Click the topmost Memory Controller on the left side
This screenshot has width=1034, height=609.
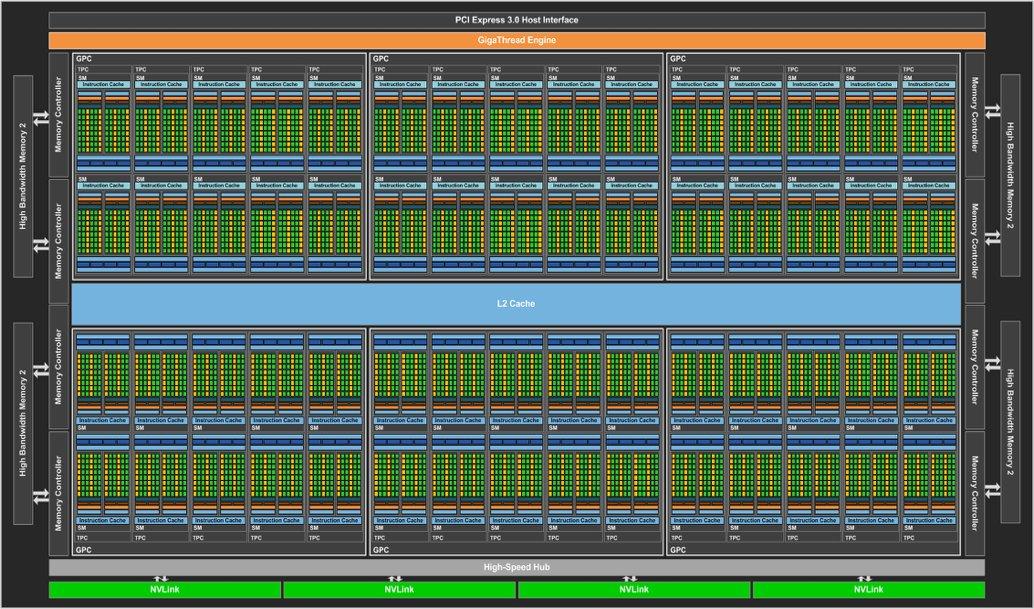[58, 114]
